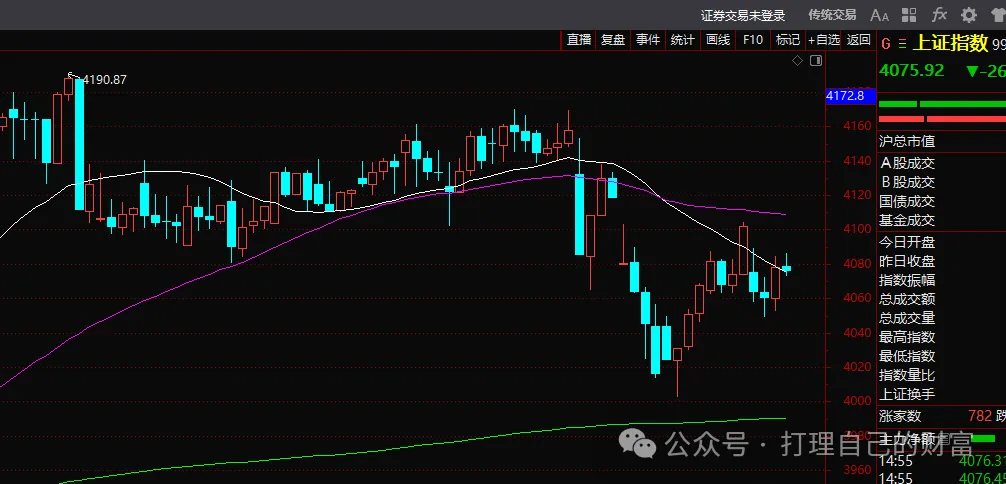Click the 4190.87 high price label
Image resolution: width=1006 pixels, height=484 pixels.
pyautogui.click(x=105, y=80)
